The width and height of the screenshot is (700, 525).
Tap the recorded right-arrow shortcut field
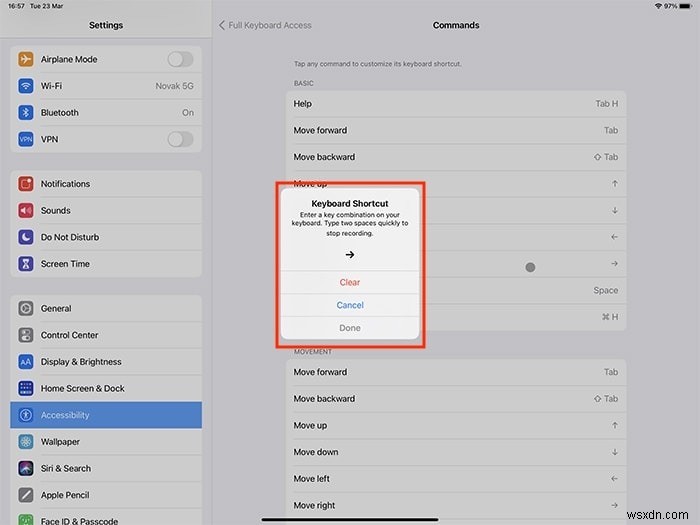click(350, 254)
